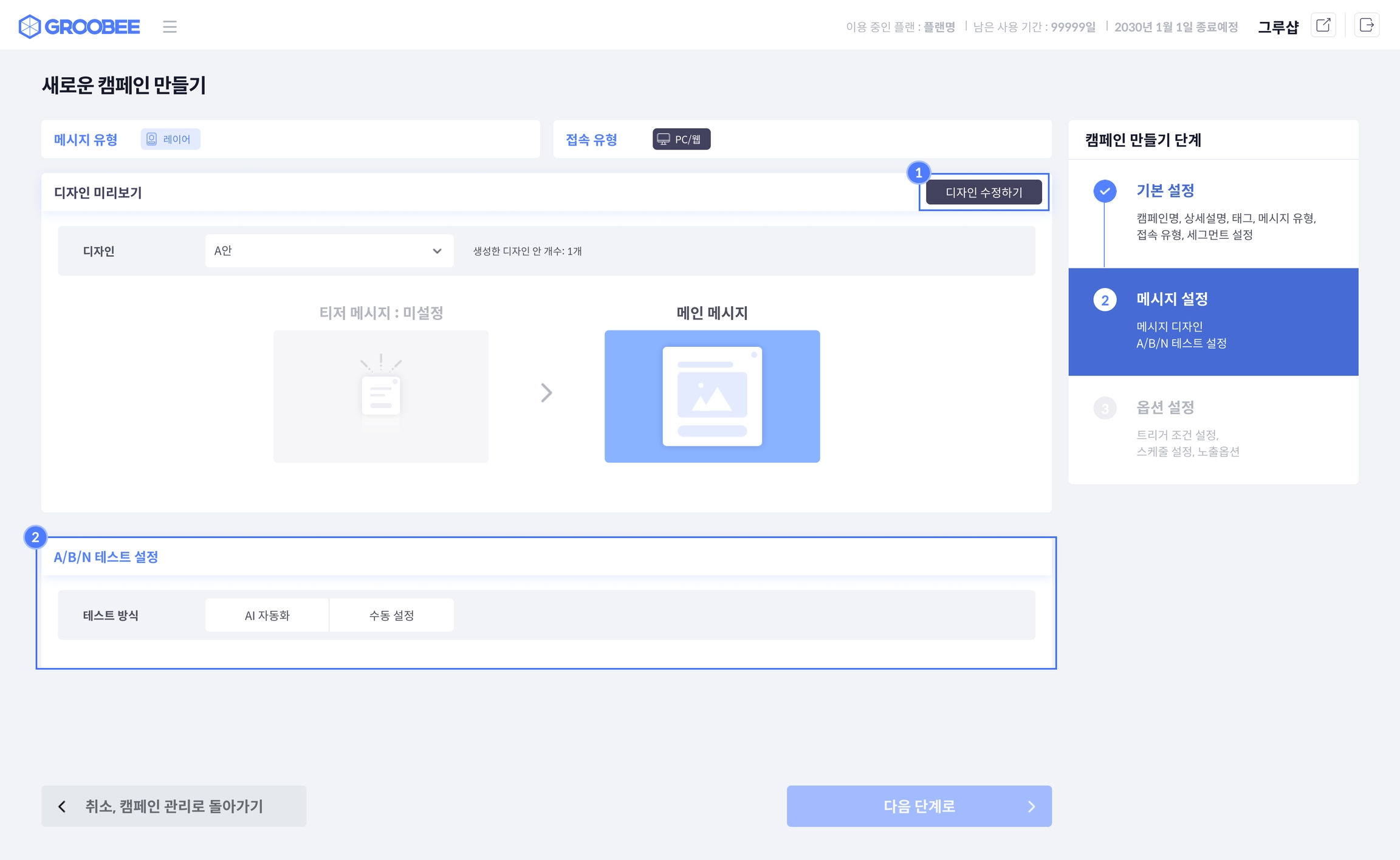Screen dimensions: 1400x860
Task: Click the 그루샵 account name
Action: pos(1277,27)
